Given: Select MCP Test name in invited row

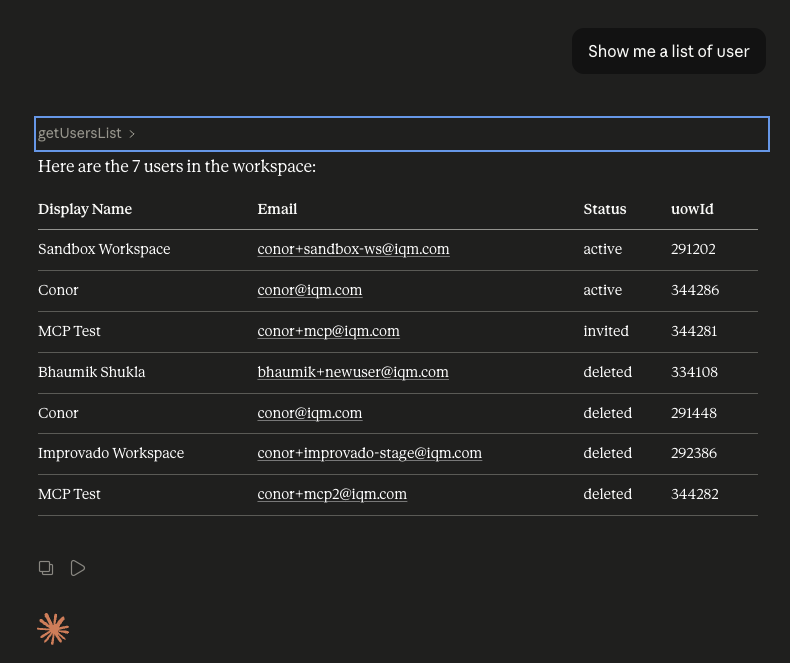Looking at the screenshot, I should pyautogui.click(x=70, y=331).
